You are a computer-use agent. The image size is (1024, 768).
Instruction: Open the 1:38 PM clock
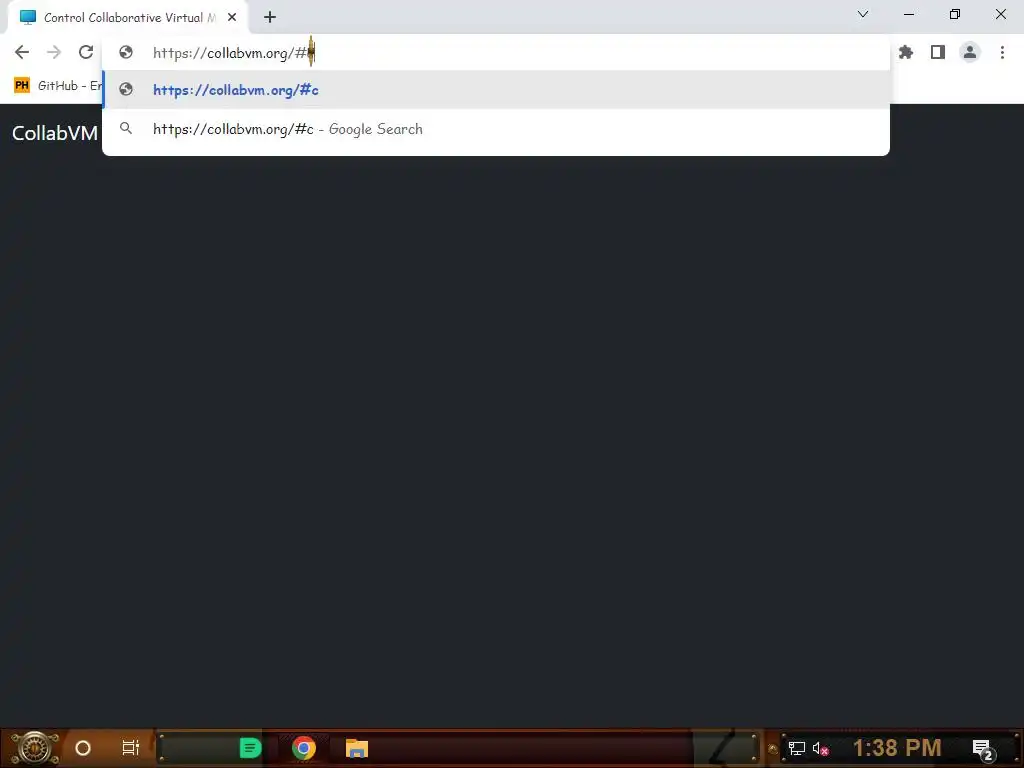[x=897, y=748]
